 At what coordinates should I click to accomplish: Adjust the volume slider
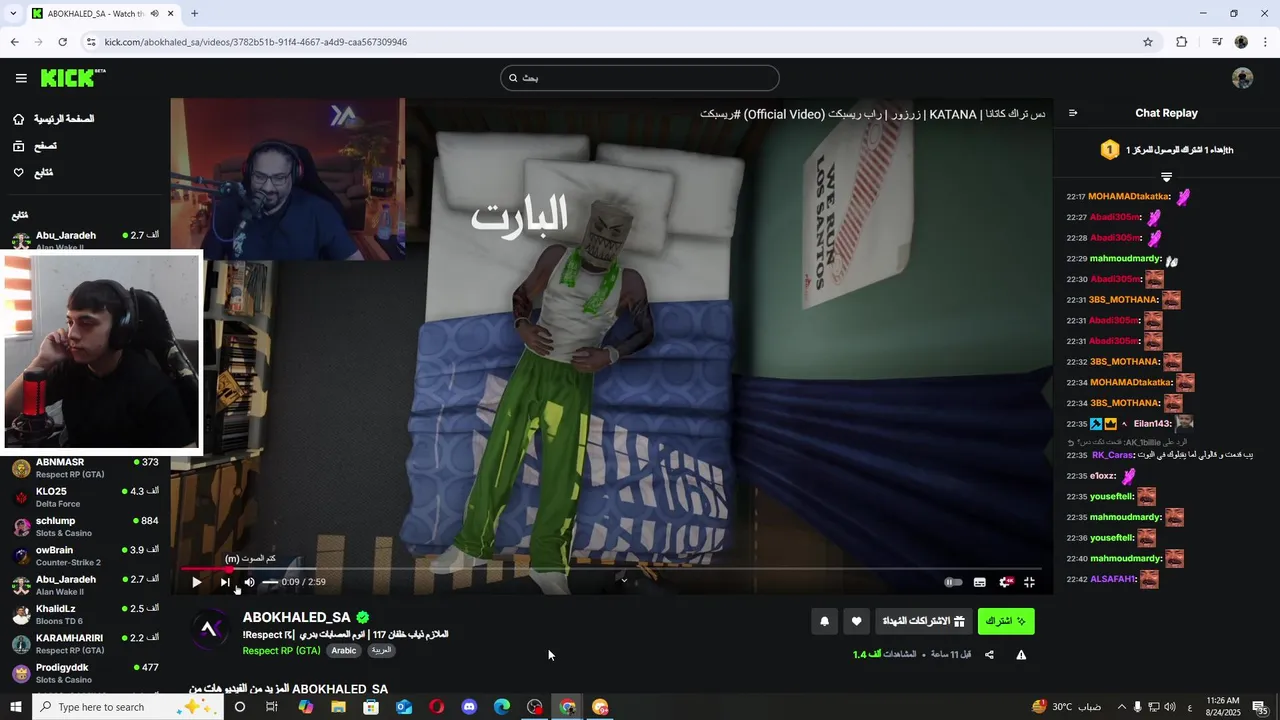[269, 582]
